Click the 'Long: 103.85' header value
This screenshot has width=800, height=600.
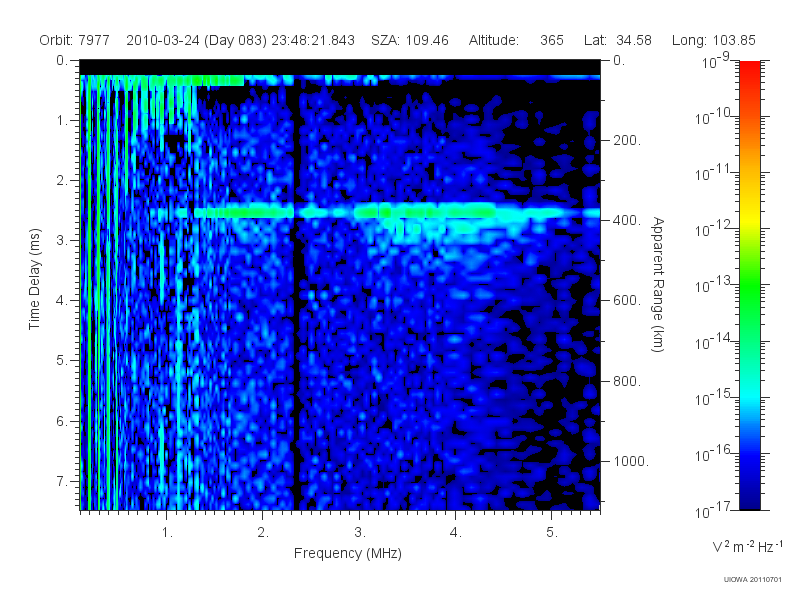pos(714,40)
